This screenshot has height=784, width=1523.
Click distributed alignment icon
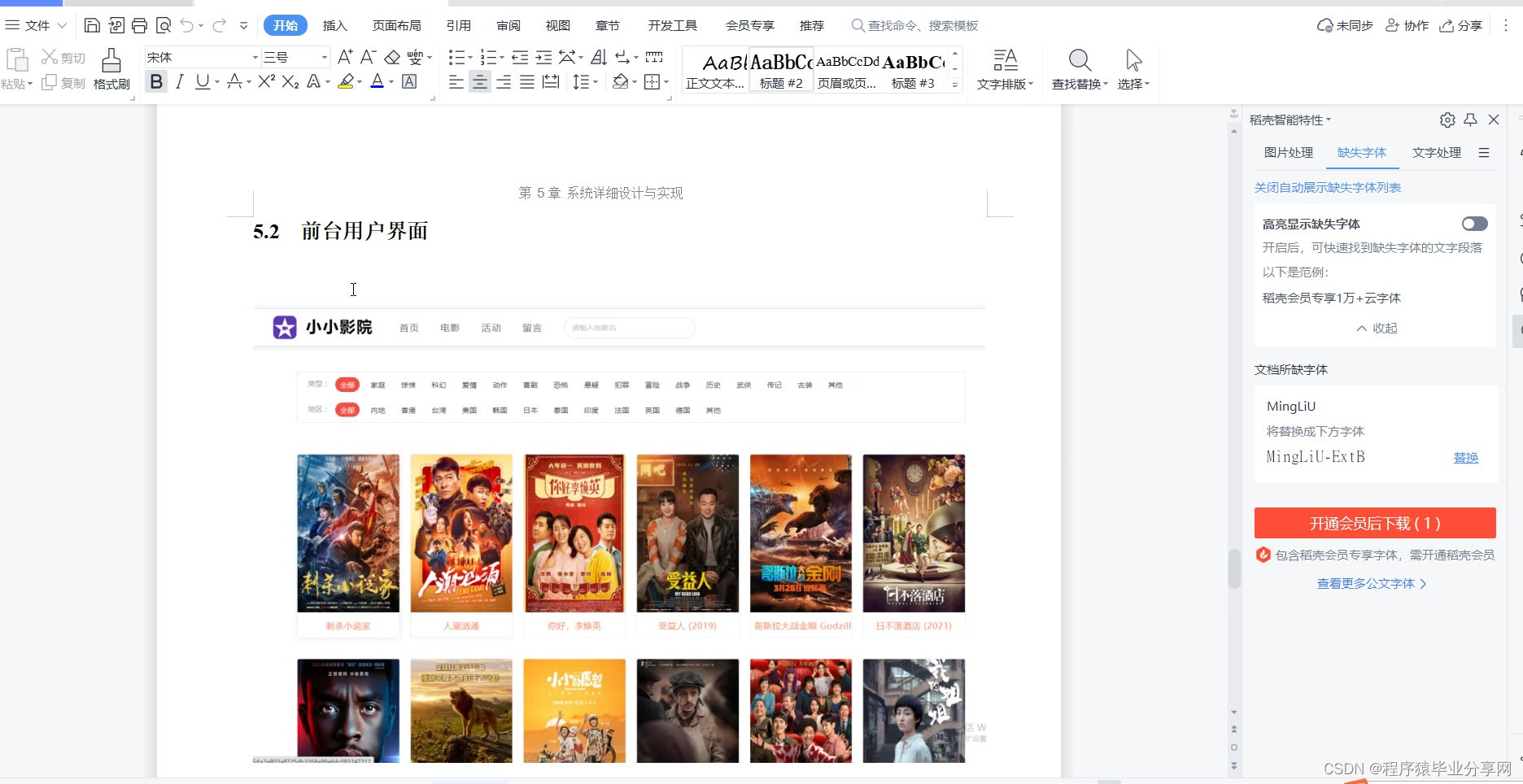coord(551,81)
